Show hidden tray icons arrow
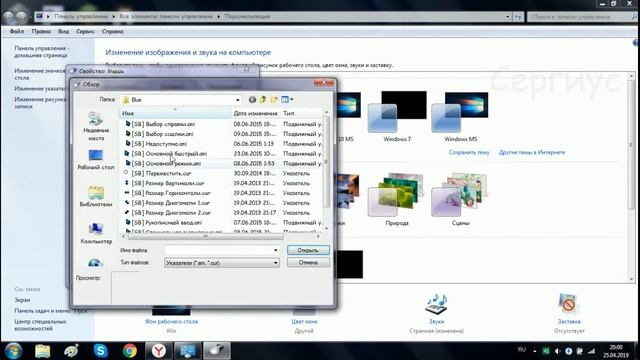The width and height of the screenshot is (640, 360). pyautogui.click(x=535, y=351)
